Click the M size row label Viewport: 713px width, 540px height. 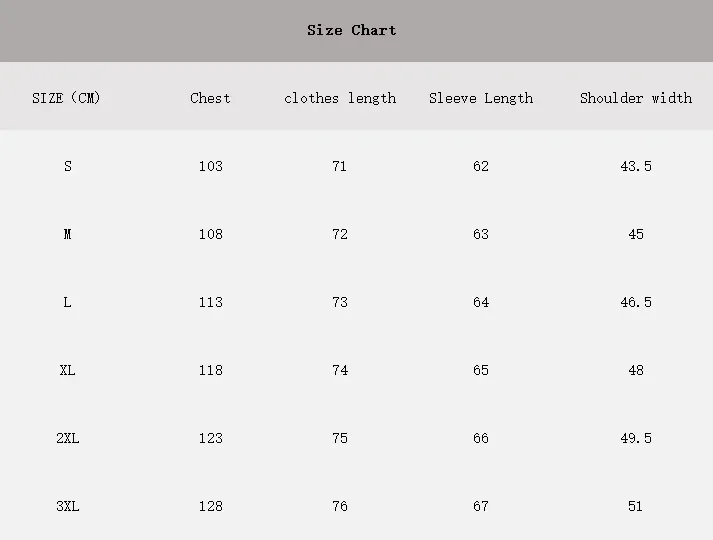tap(68, 234)
